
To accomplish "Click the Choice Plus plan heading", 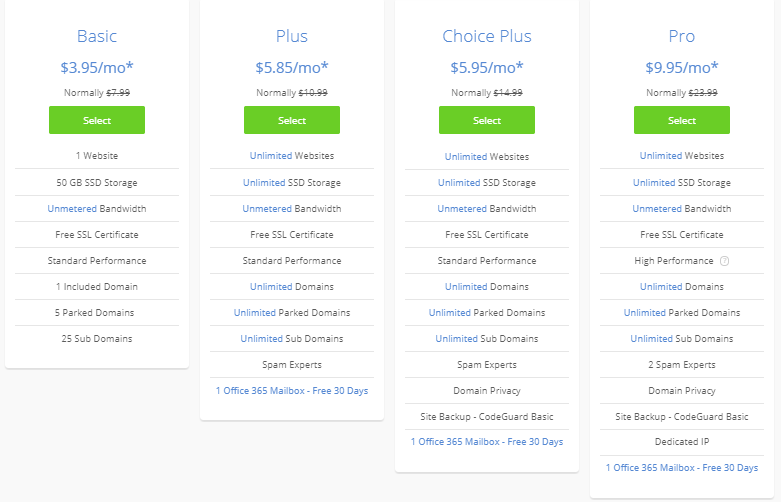I will pos(487,37).
